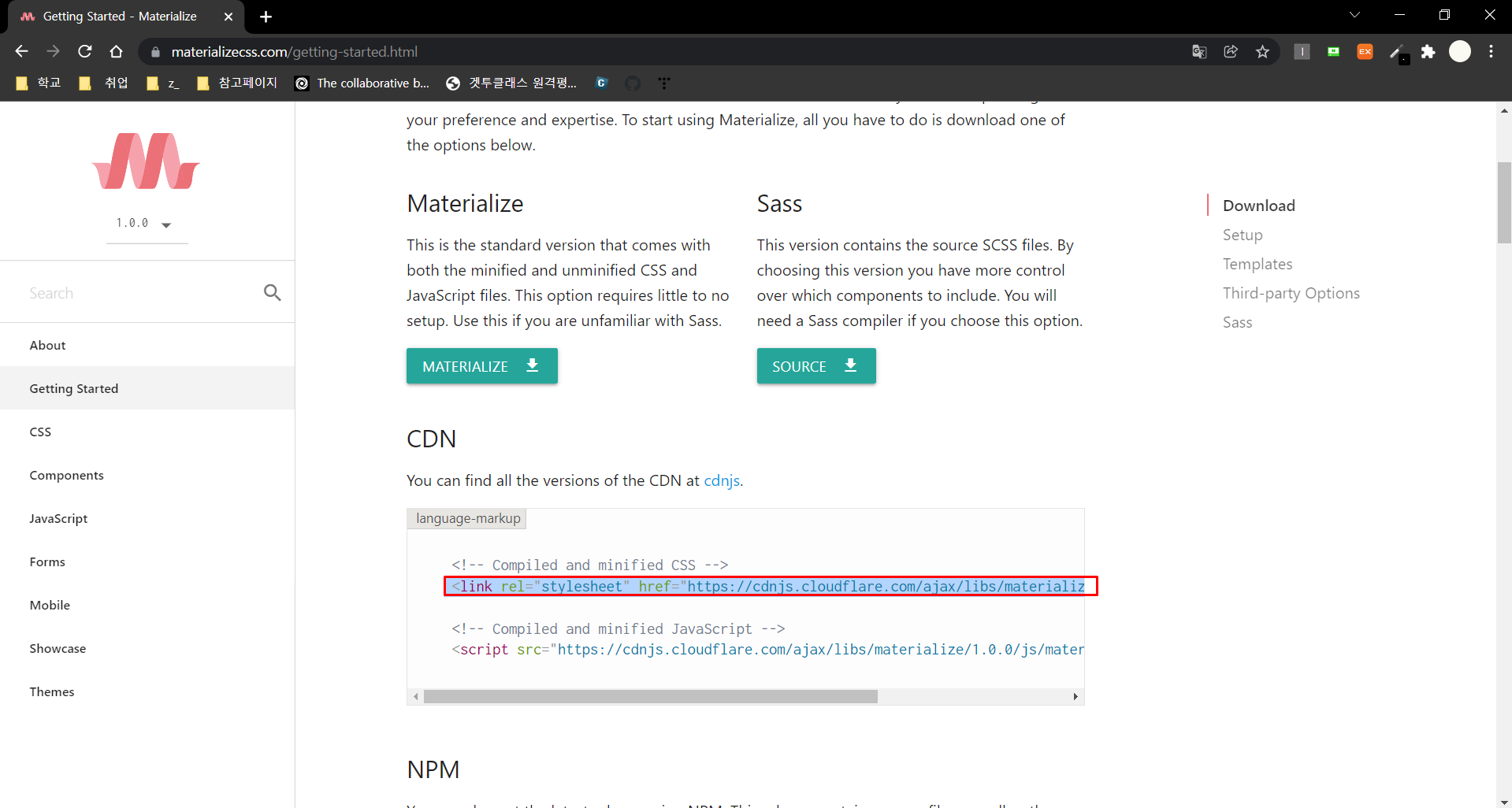1512x808 pixels.
Task: Open the cdnjs link
Action: point(722,480)
